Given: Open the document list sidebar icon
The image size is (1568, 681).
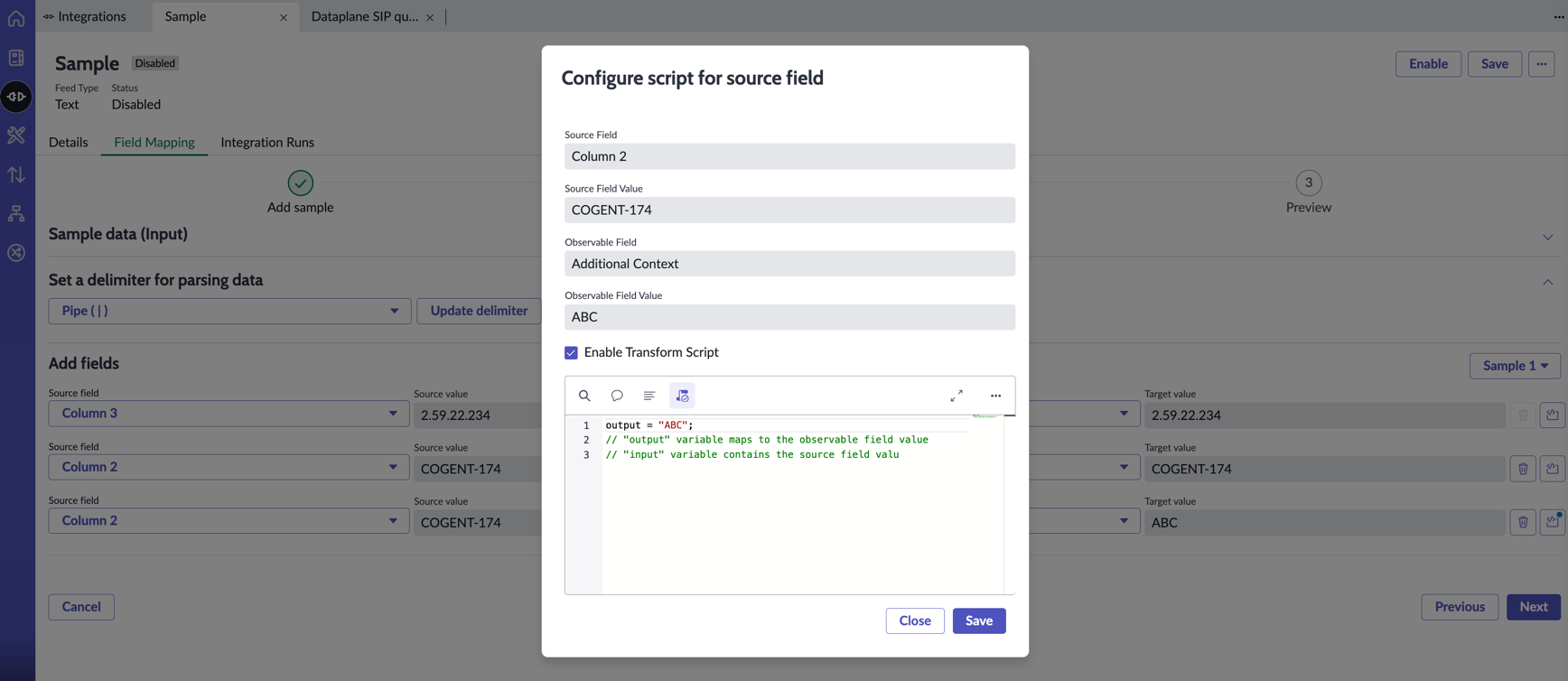Looking at the screenshot, I should click(16, 58).
